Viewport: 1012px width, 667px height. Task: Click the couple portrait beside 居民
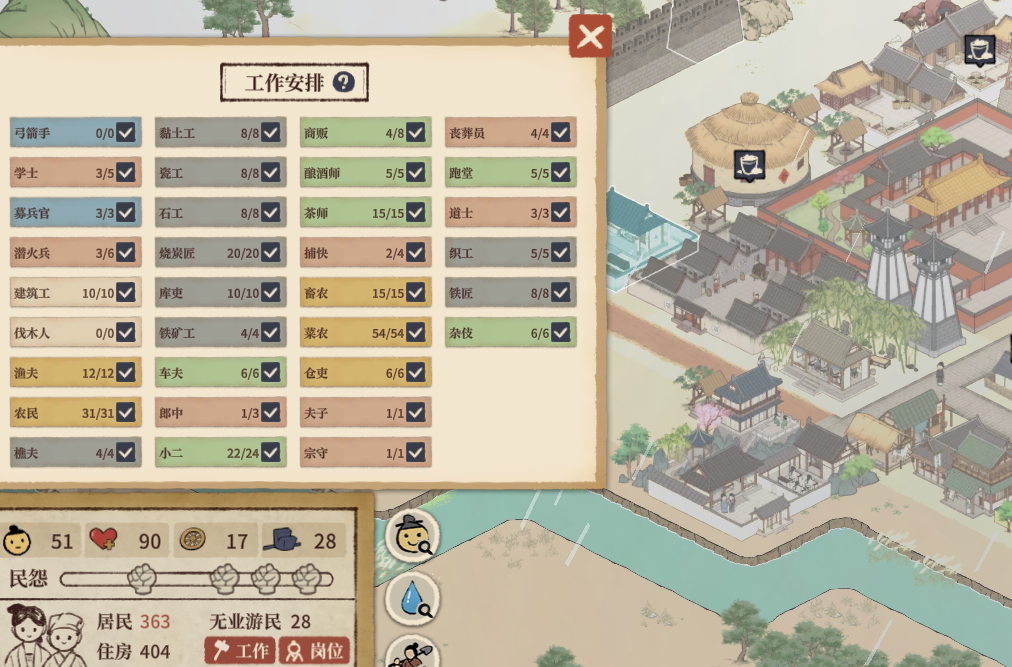(44, 635)
